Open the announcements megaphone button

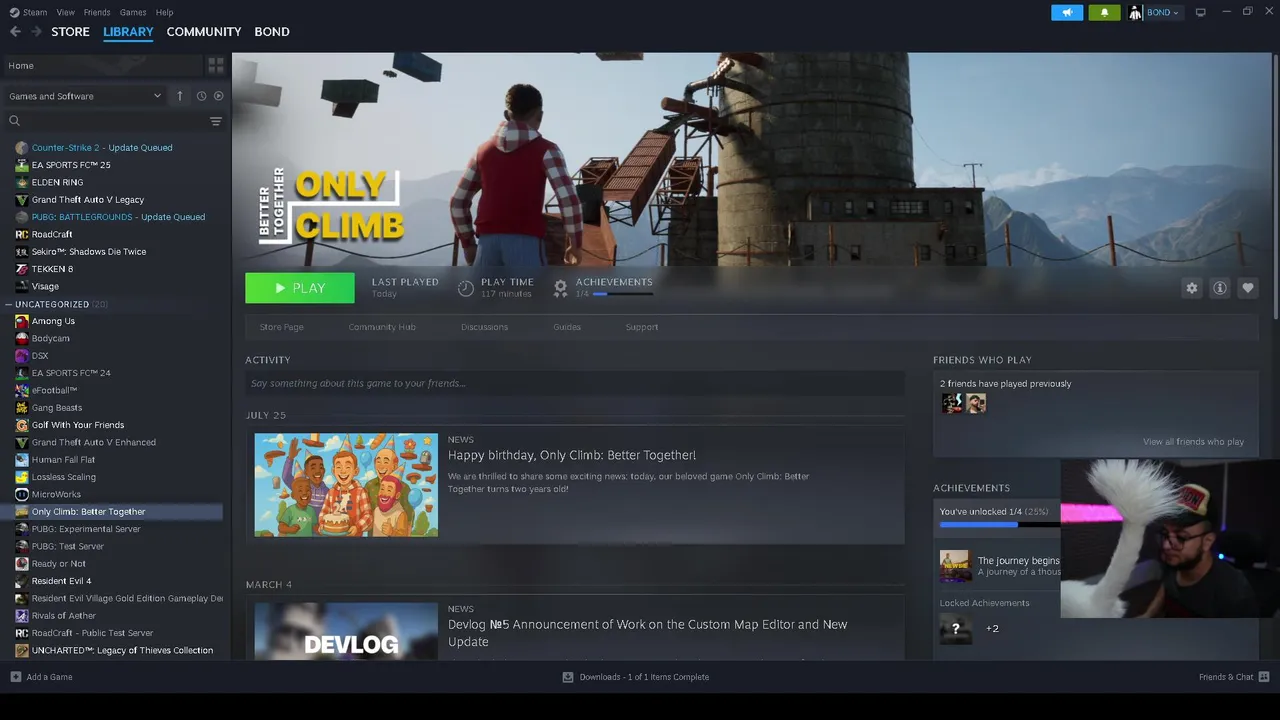tap(1067, 12)
